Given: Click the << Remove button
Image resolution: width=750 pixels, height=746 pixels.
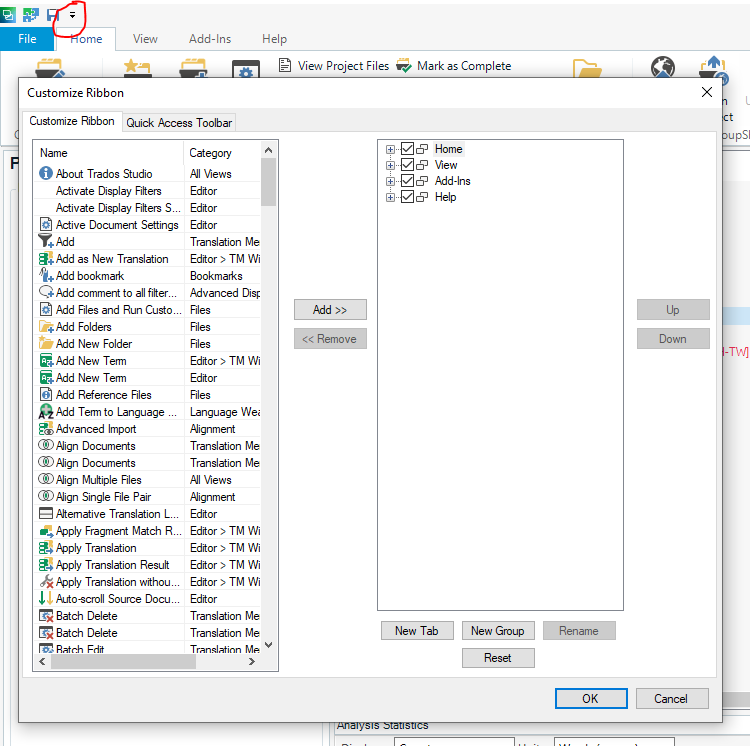Looking at the screenshot, I should pyautogui.click(x=330, y=339).
